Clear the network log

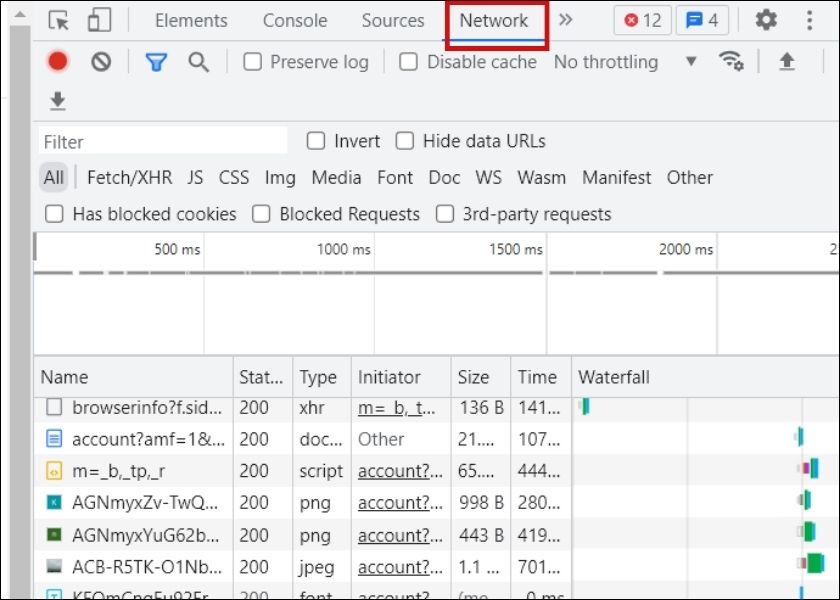101,62
